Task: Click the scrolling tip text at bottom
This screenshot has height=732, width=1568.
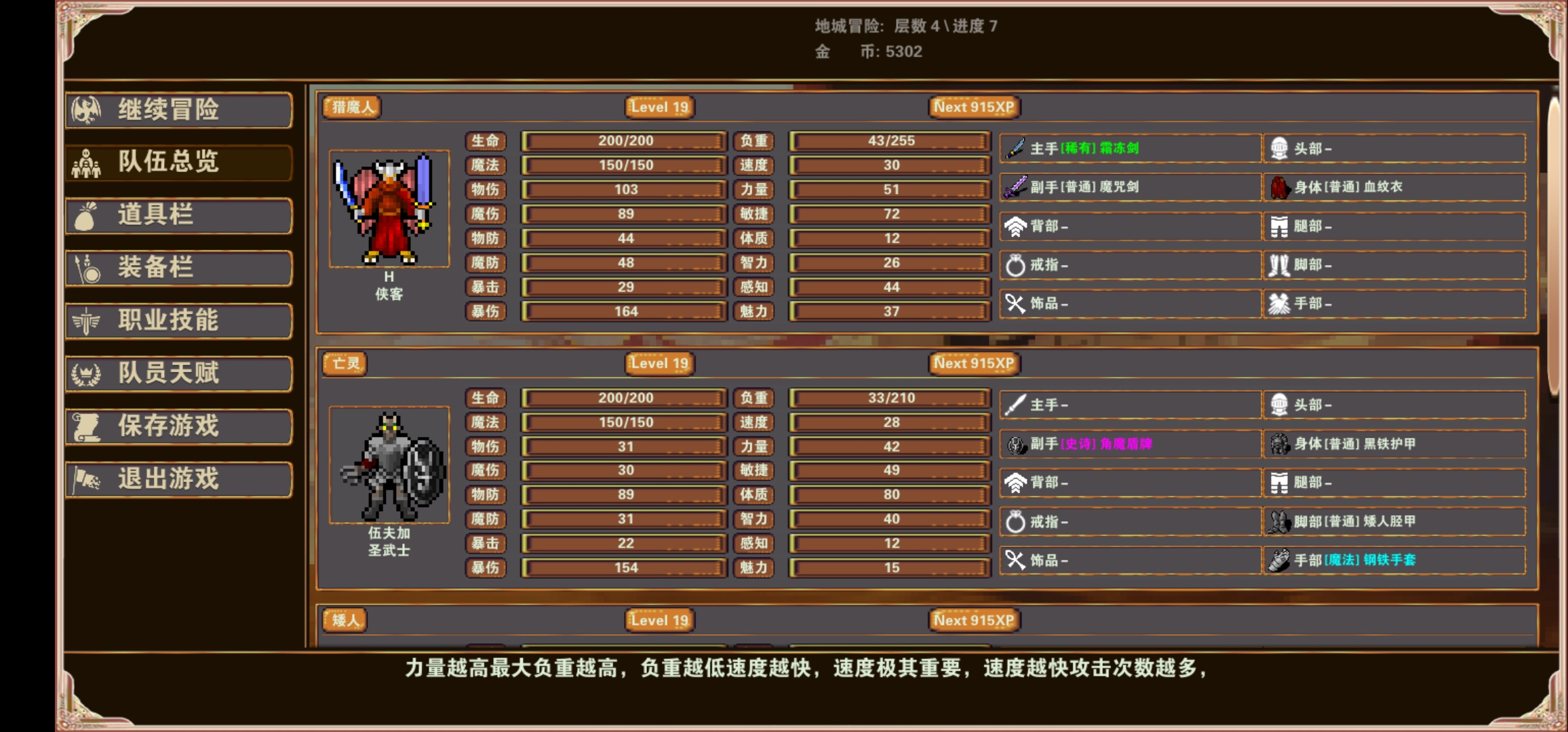Action: click(806, 668)
